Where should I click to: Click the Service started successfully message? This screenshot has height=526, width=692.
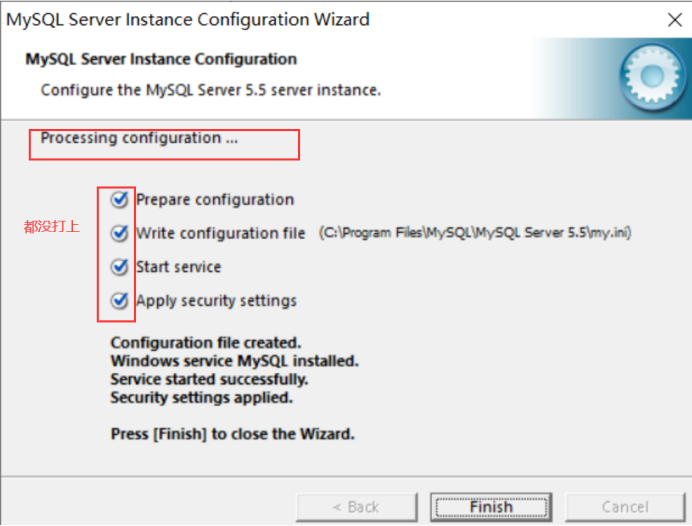click(209, 379)
